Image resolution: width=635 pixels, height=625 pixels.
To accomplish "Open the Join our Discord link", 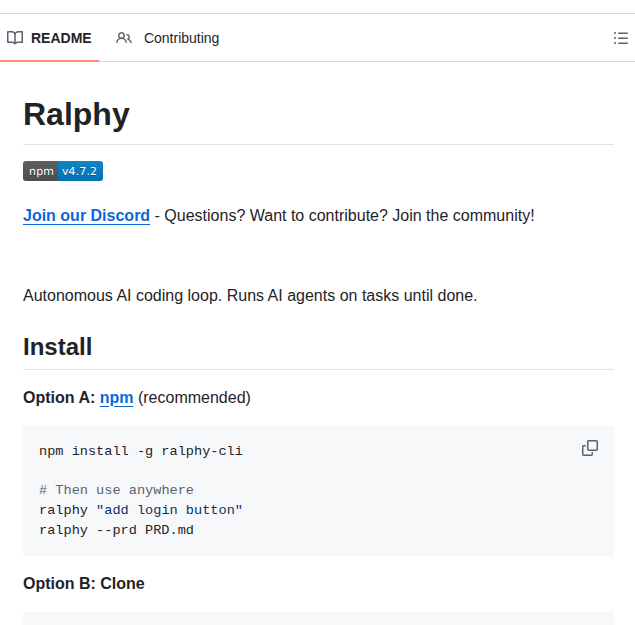I will coord(86,215).
